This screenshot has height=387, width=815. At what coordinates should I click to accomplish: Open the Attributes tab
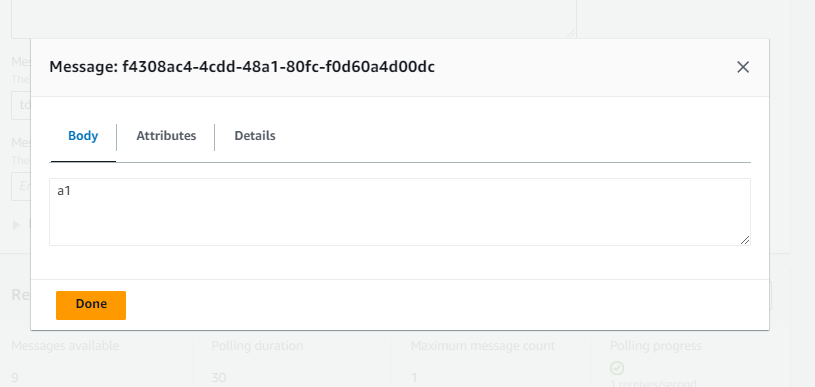pyautogui.click(x=166, y=136)
